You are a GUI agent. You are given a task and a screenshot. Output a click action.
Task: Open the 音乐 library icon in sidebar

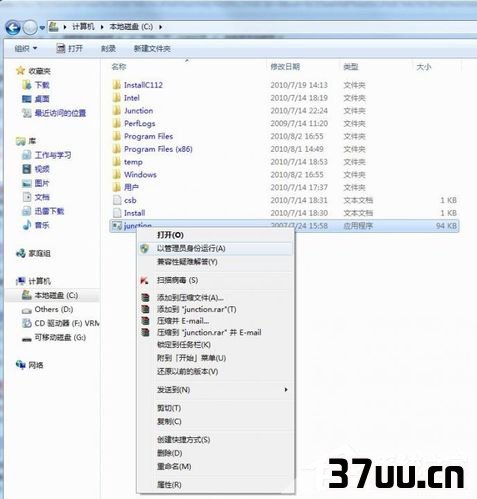(27, 225)
